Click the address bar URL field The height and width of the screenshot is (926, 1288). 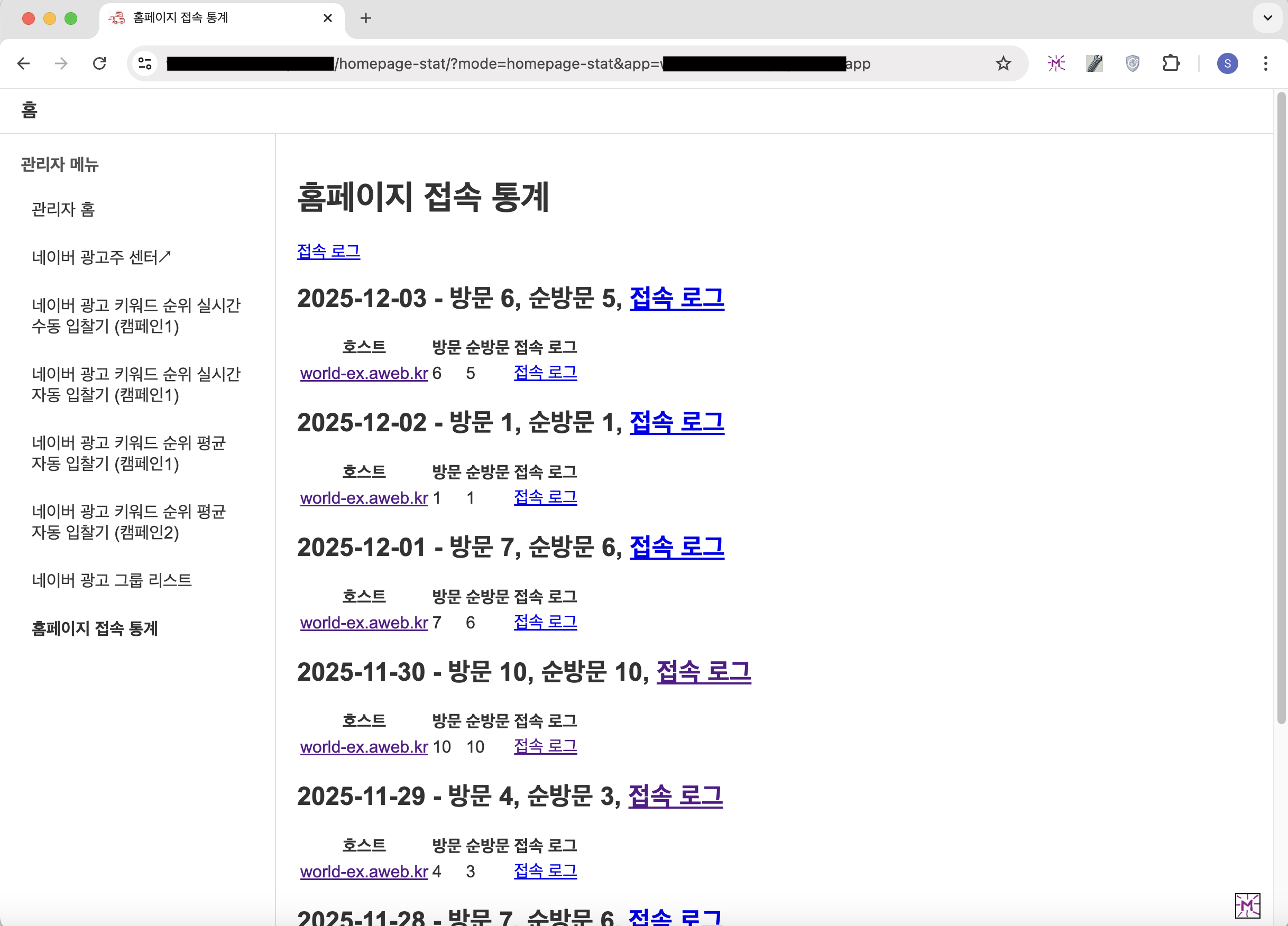pyautogui.click(x=568, y=63)
